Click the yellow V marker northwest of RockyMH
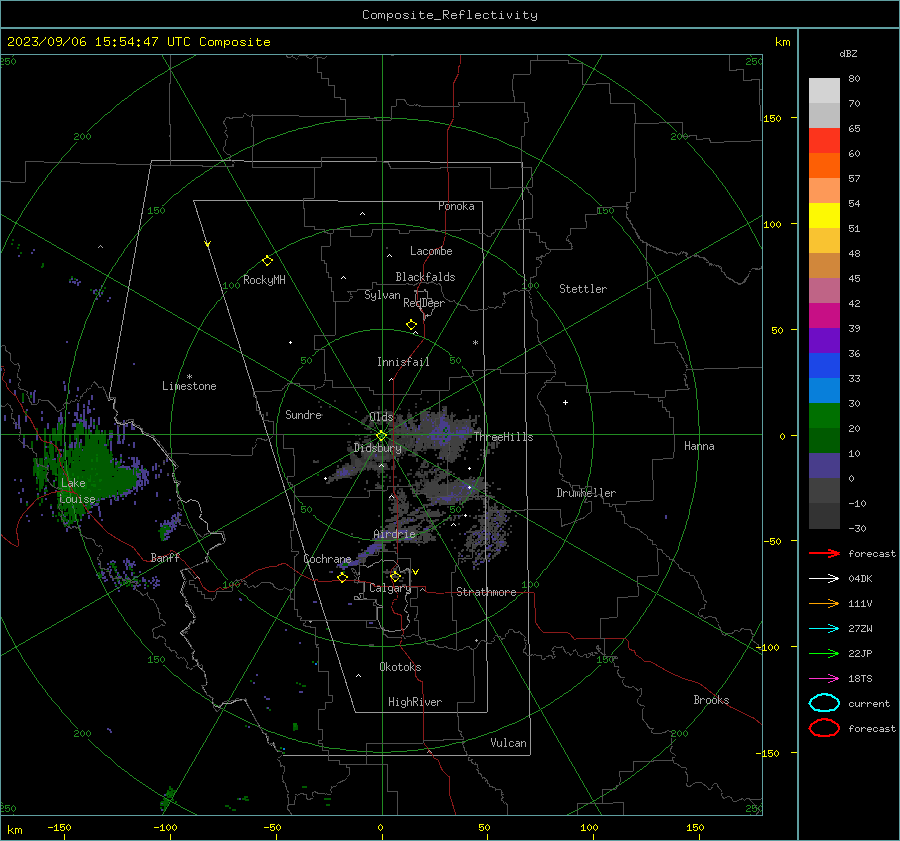 tap(208, 244)
